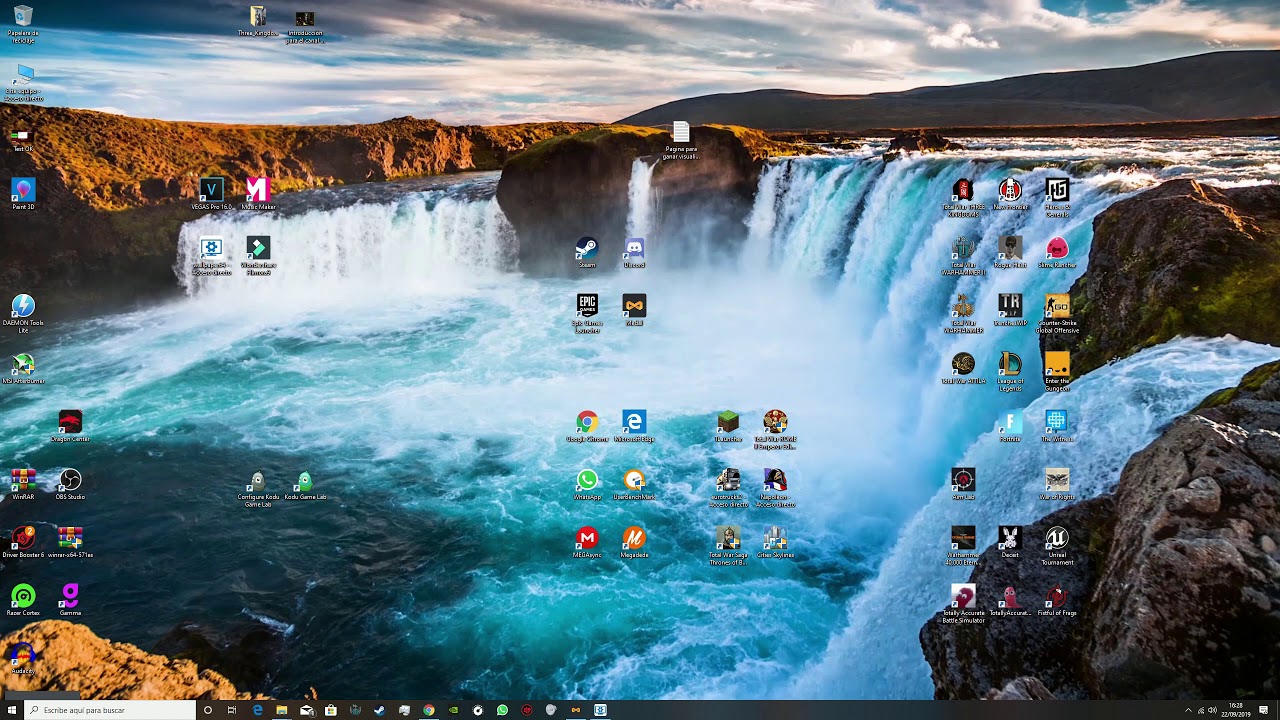Launch the Audacity shortcut
1280x720 pixels.
pos(22,658)
